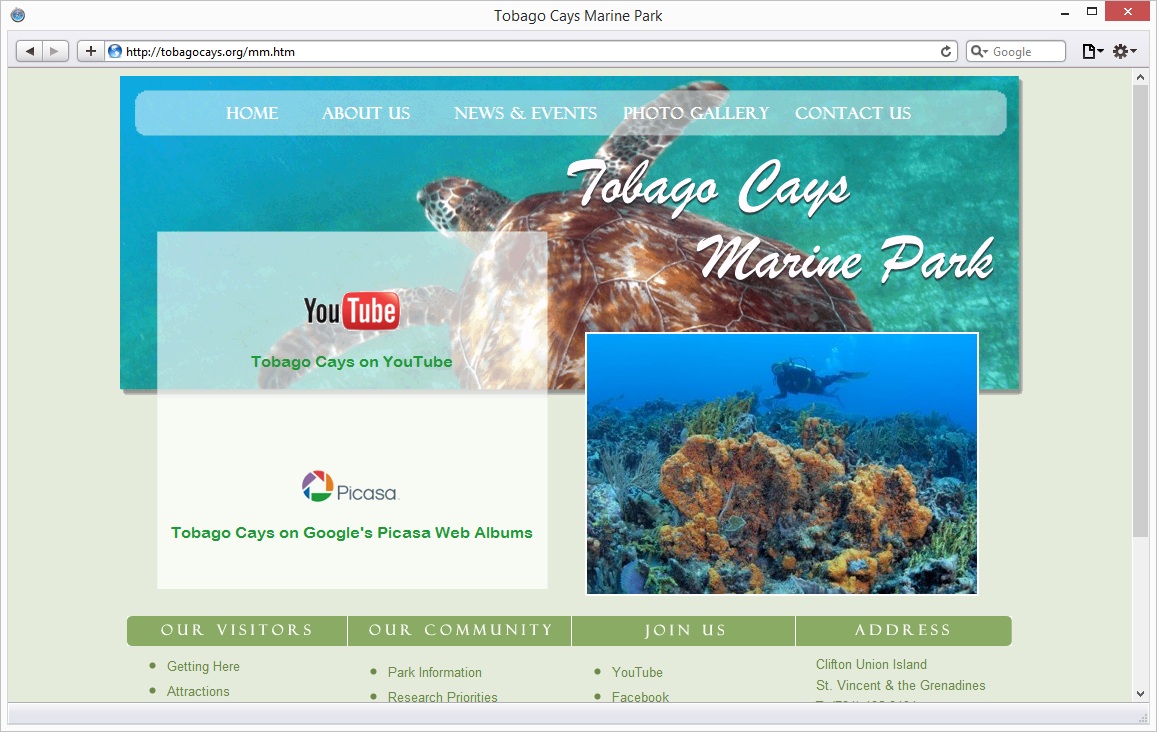This screenshot has width=1157, height=732.
Task: Open the Research Priorities link
Action: [443, 697]
